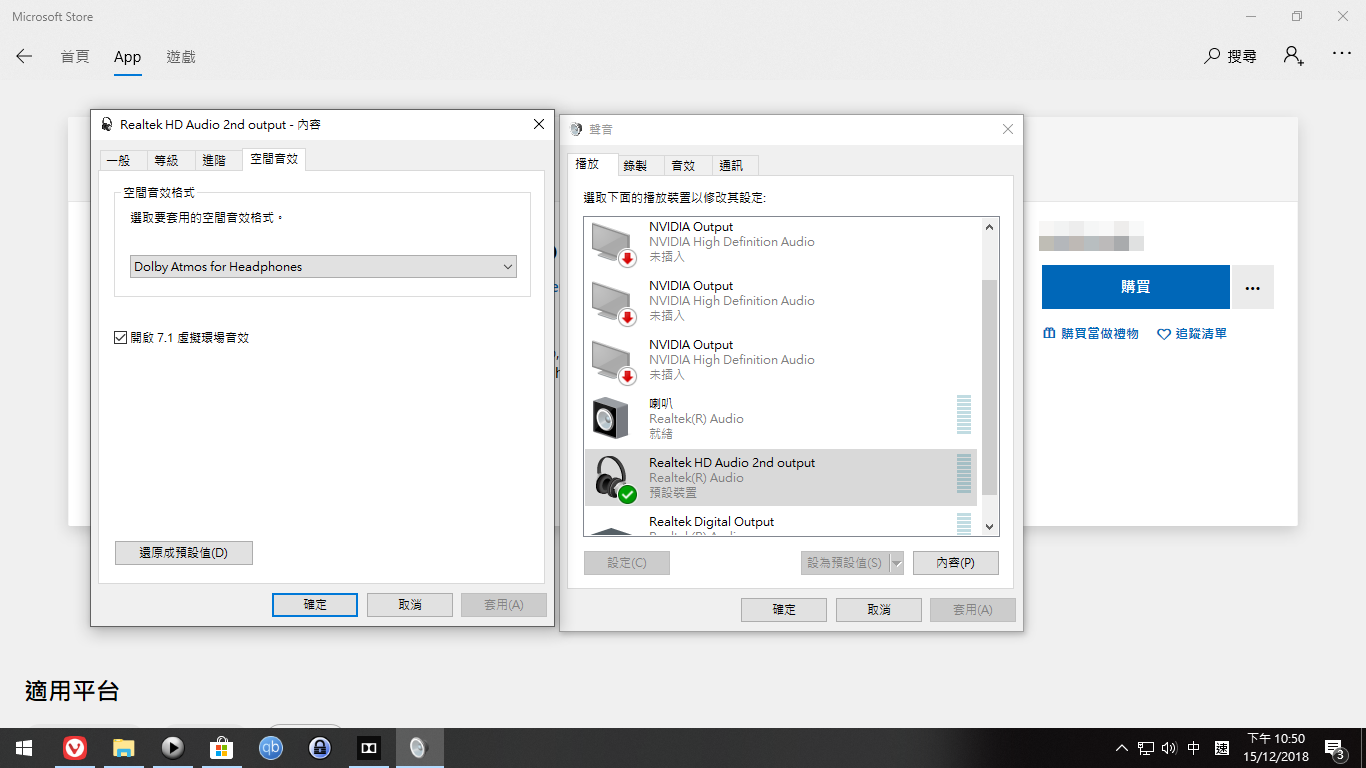Select Realtek Digital Output device
This screenshot has width=1366, height=768.
point(780,523)
